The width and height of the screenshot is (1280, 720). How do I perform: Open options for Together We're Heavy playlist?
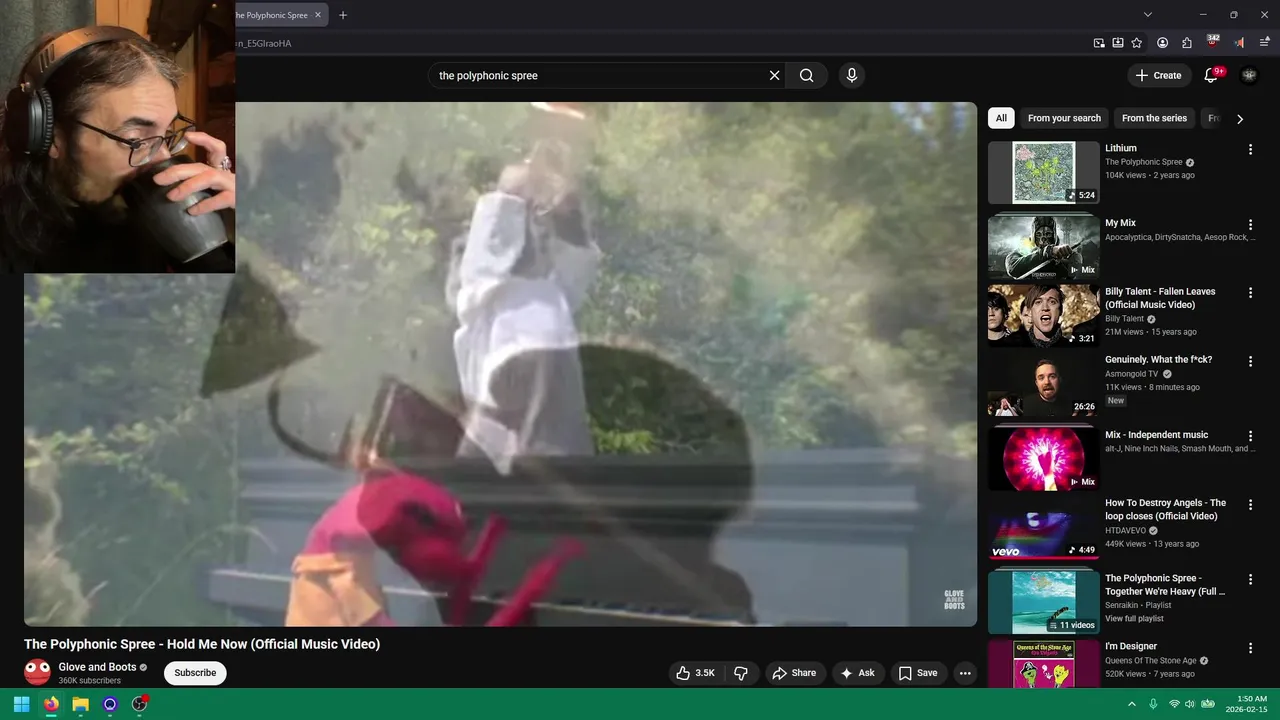(x=1250, y=579)
